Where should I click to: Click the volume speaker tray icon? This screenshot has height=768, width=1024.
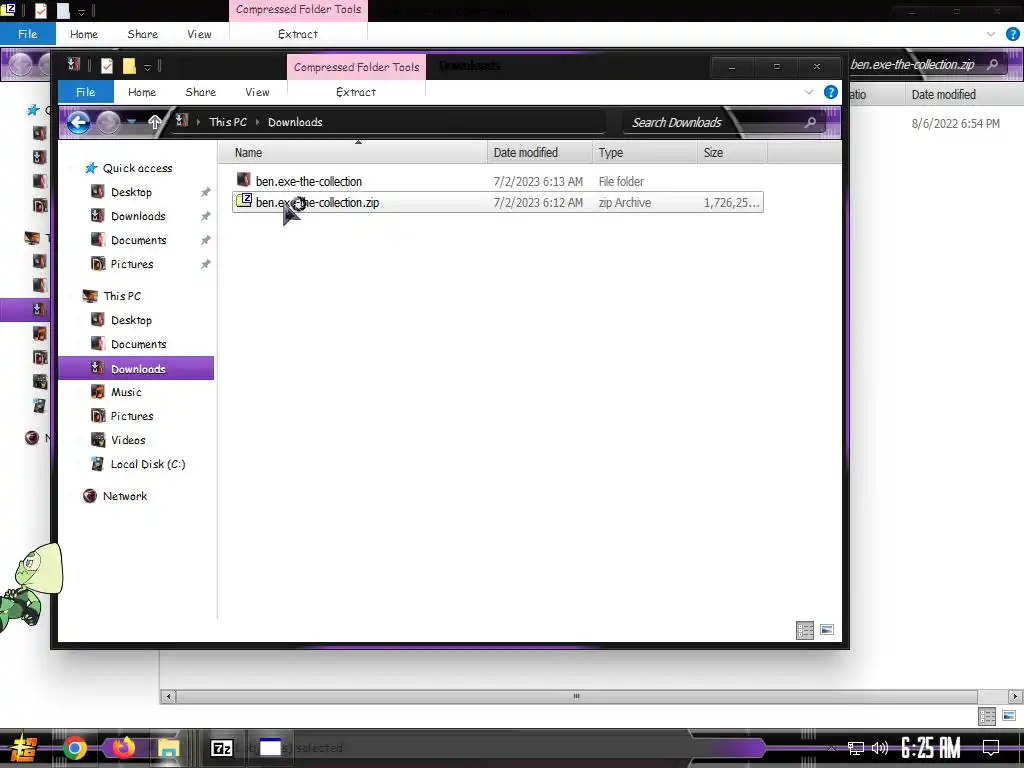880,748
